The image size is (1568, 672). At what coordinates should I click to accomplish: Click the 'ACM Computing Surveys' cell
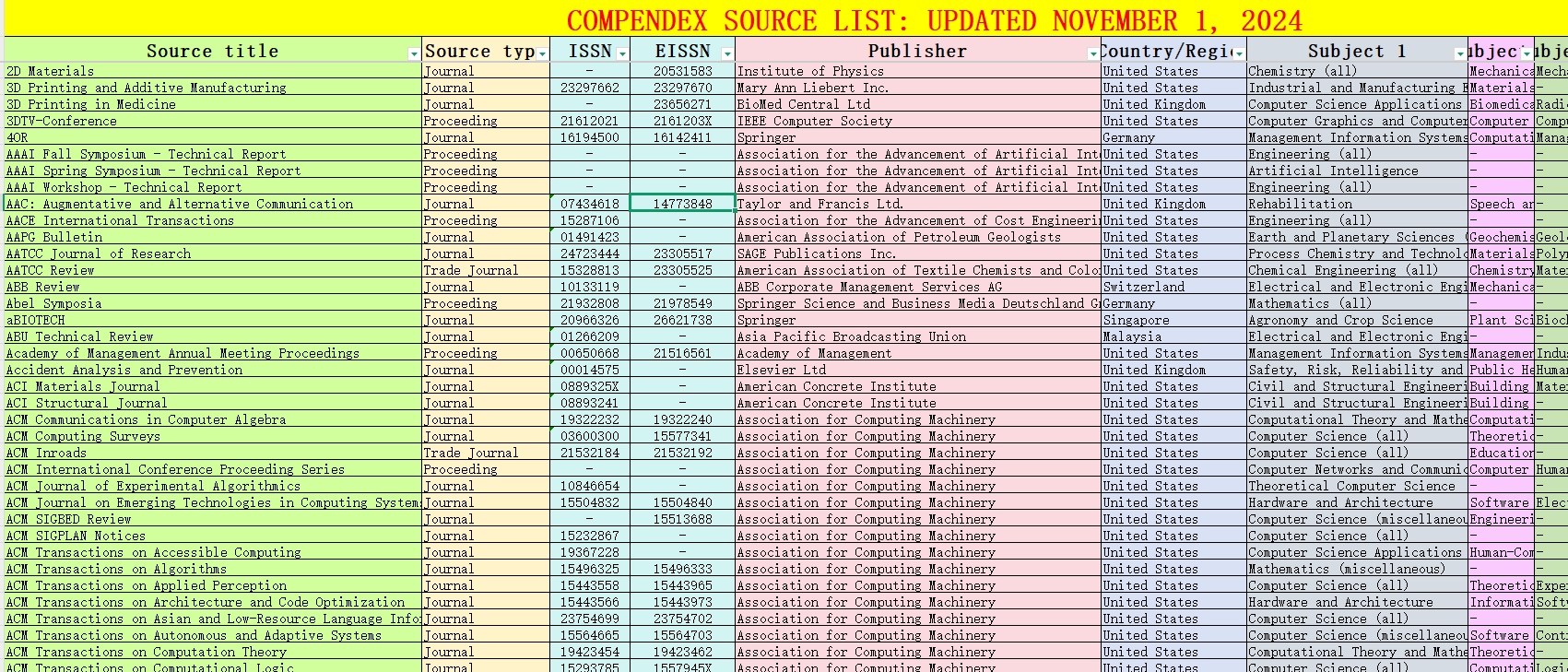(x=83, y=436)
